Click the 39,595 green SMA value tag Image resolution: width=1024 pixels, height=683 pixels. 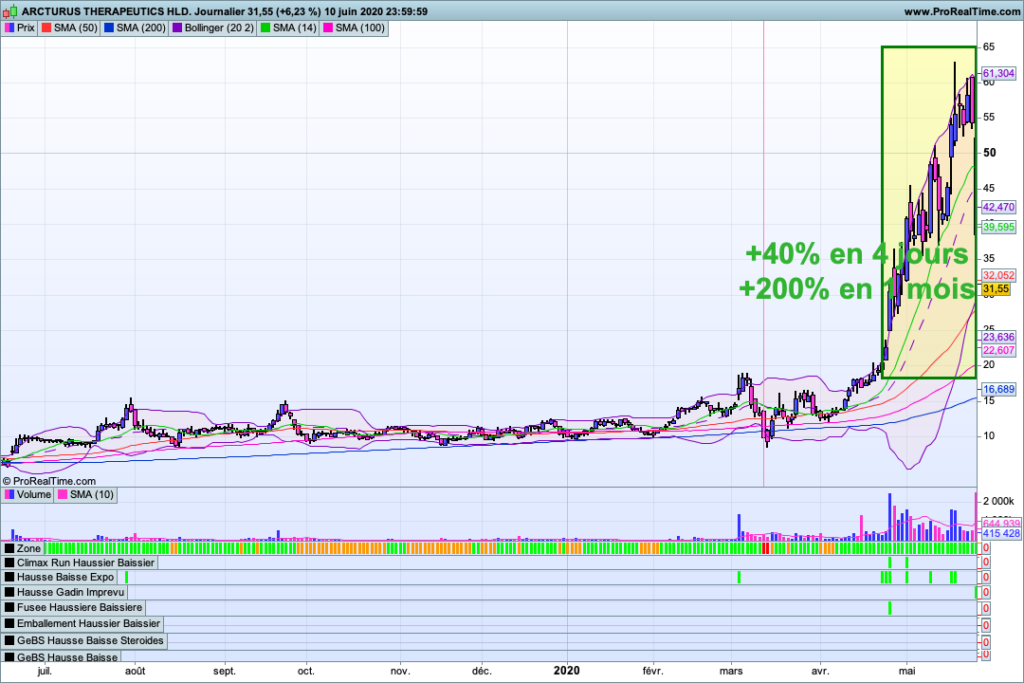coord(999,227)
